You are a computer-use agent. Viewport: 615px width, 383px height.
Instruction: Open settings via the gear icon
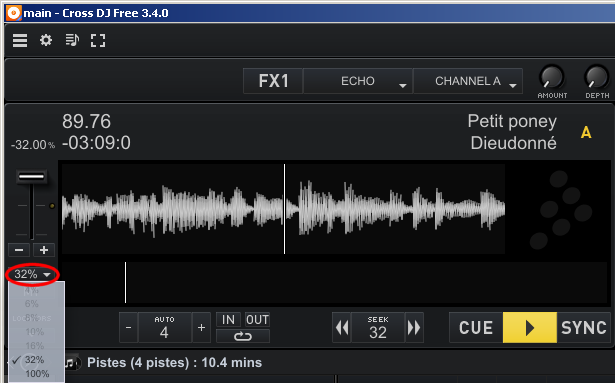[46, 40]
